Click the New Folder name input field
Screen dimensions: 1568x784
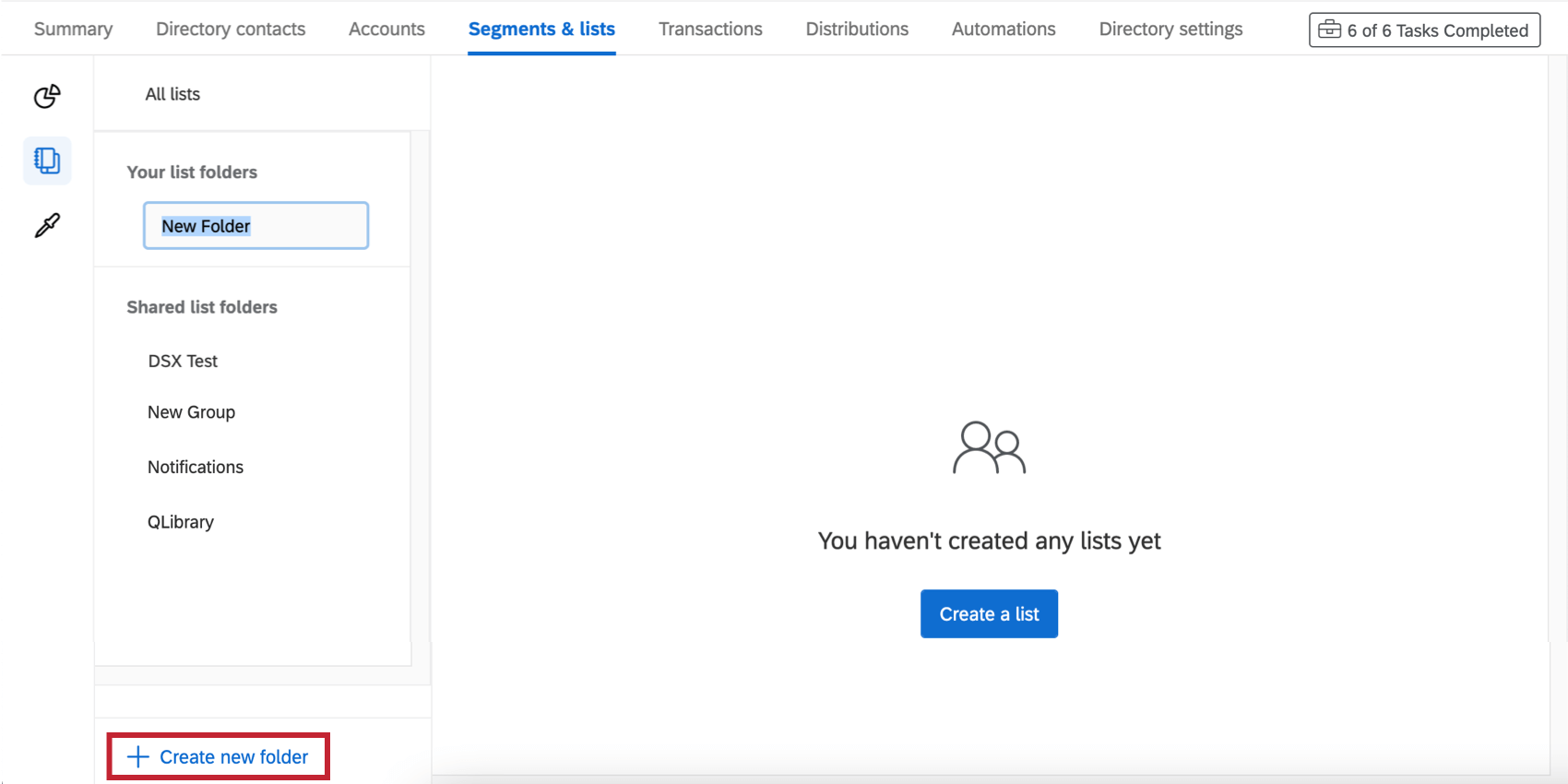pyautogui.click(x=255, y=225)
